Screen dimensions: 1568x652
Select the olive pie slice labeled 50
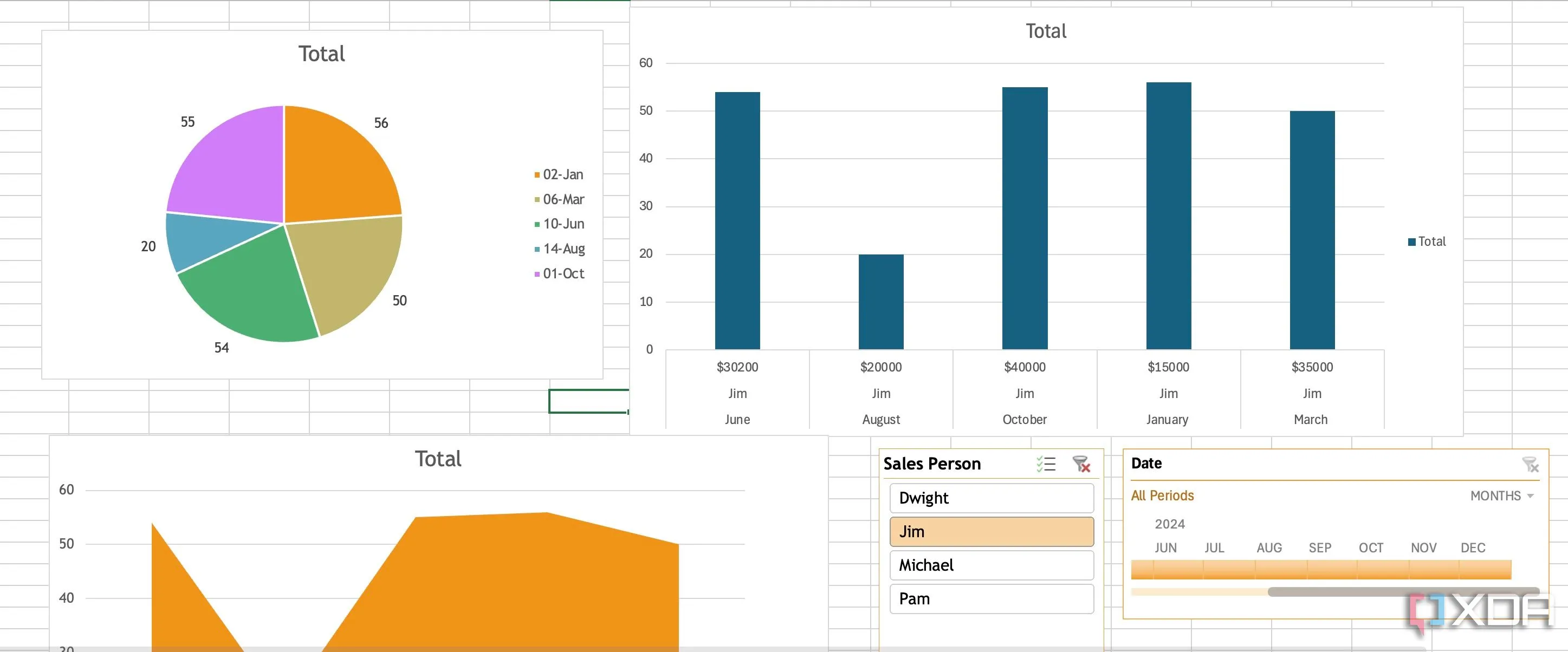coord(350,268)
